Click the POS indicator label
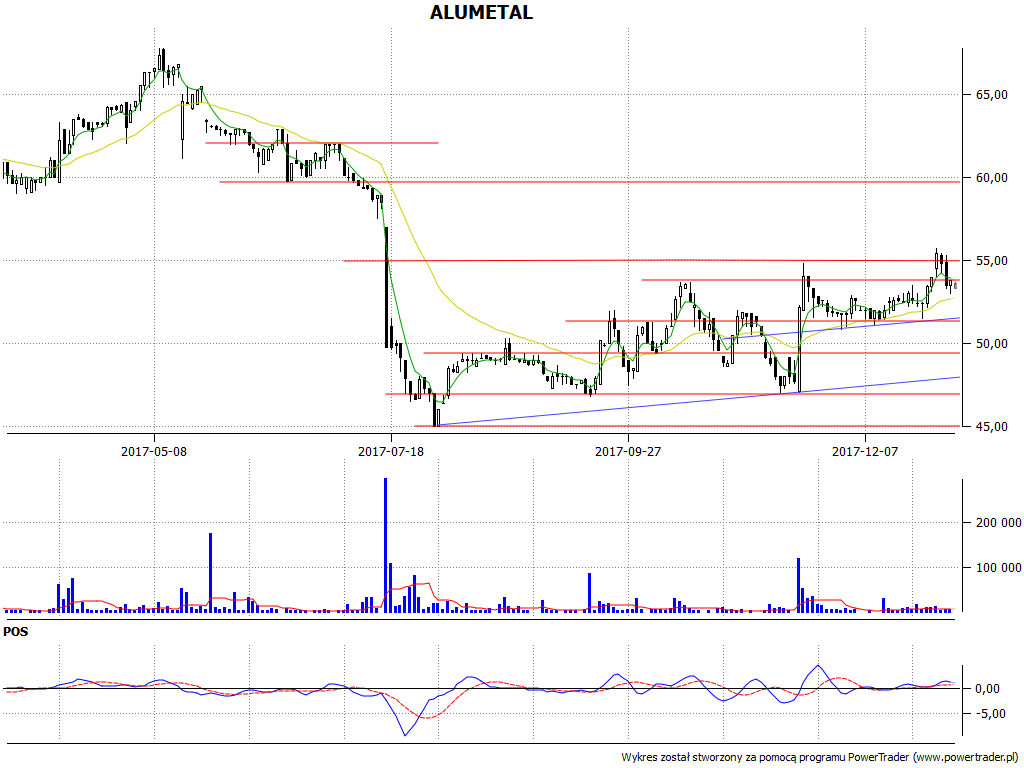The height and width of the screenshot is (768, 1024). [x=16, y=632]
